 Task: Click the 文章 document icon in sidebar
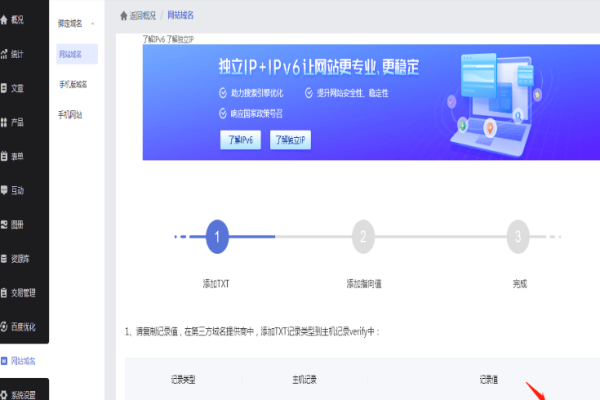(4, 88)
